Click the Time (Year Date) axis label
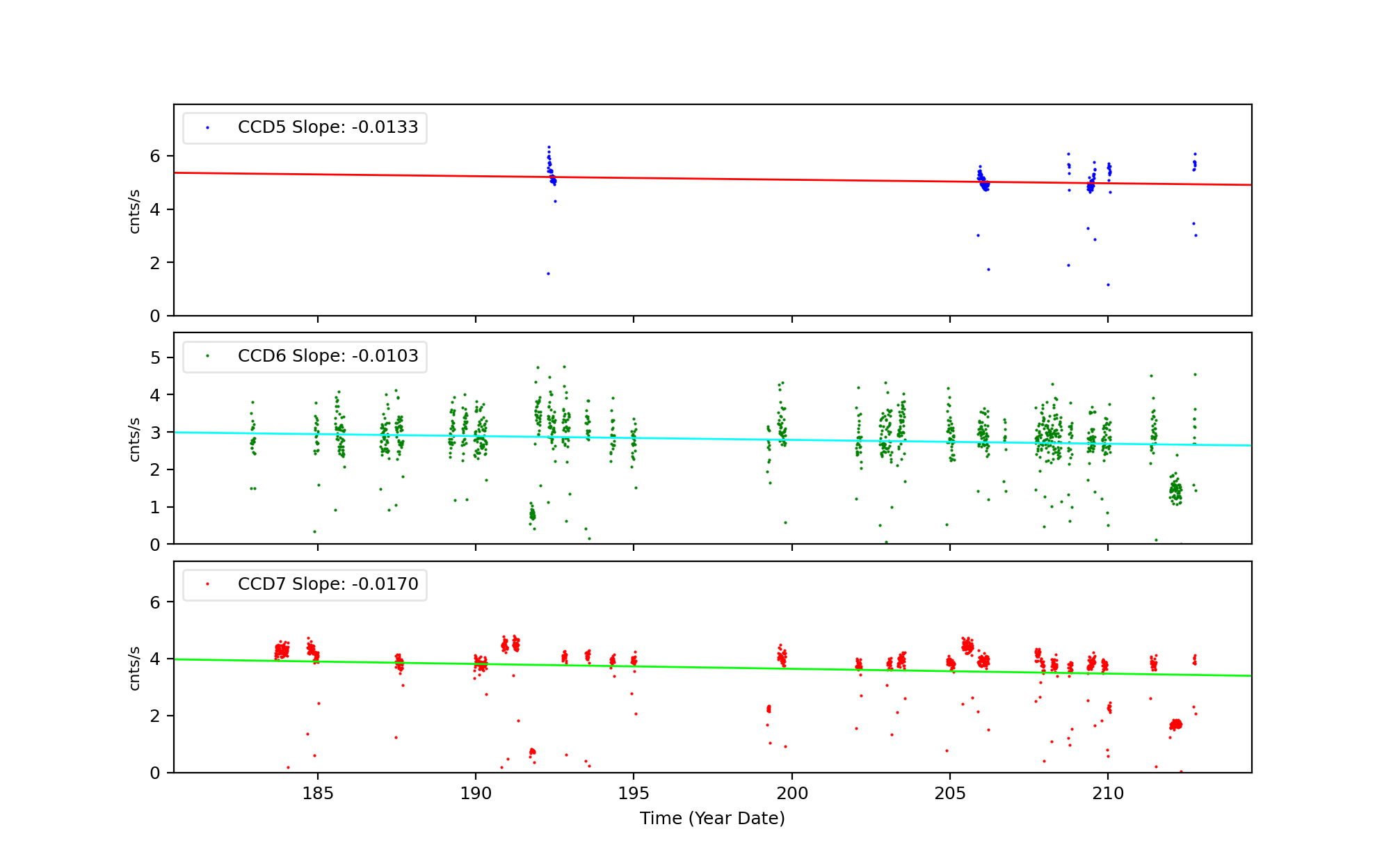1391x868 pixels. [x=712, y=819]
